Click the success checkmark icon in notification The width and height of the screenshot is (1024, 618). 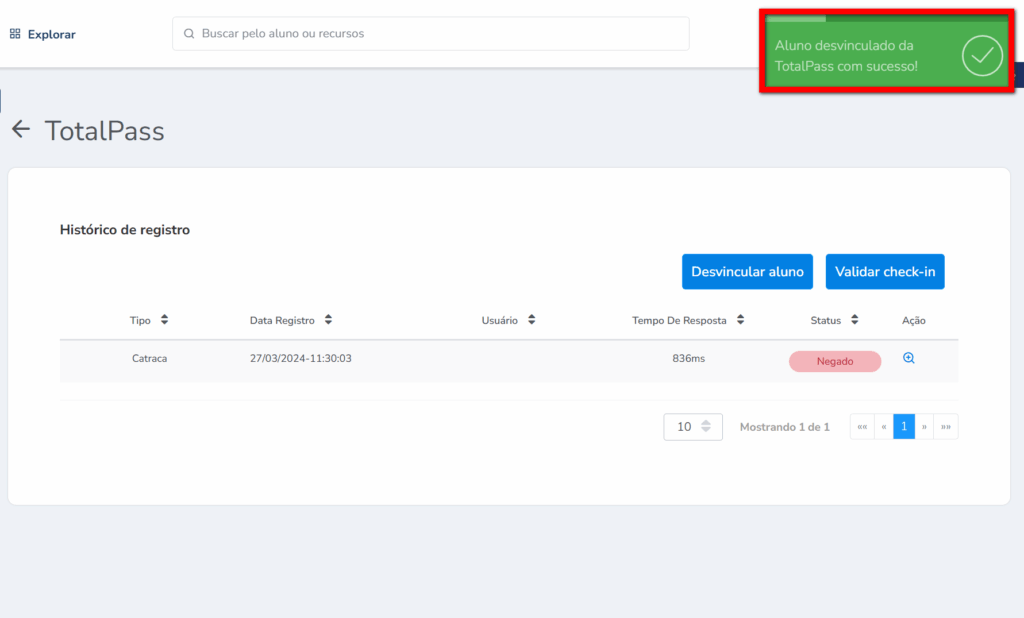coord(981,57)
